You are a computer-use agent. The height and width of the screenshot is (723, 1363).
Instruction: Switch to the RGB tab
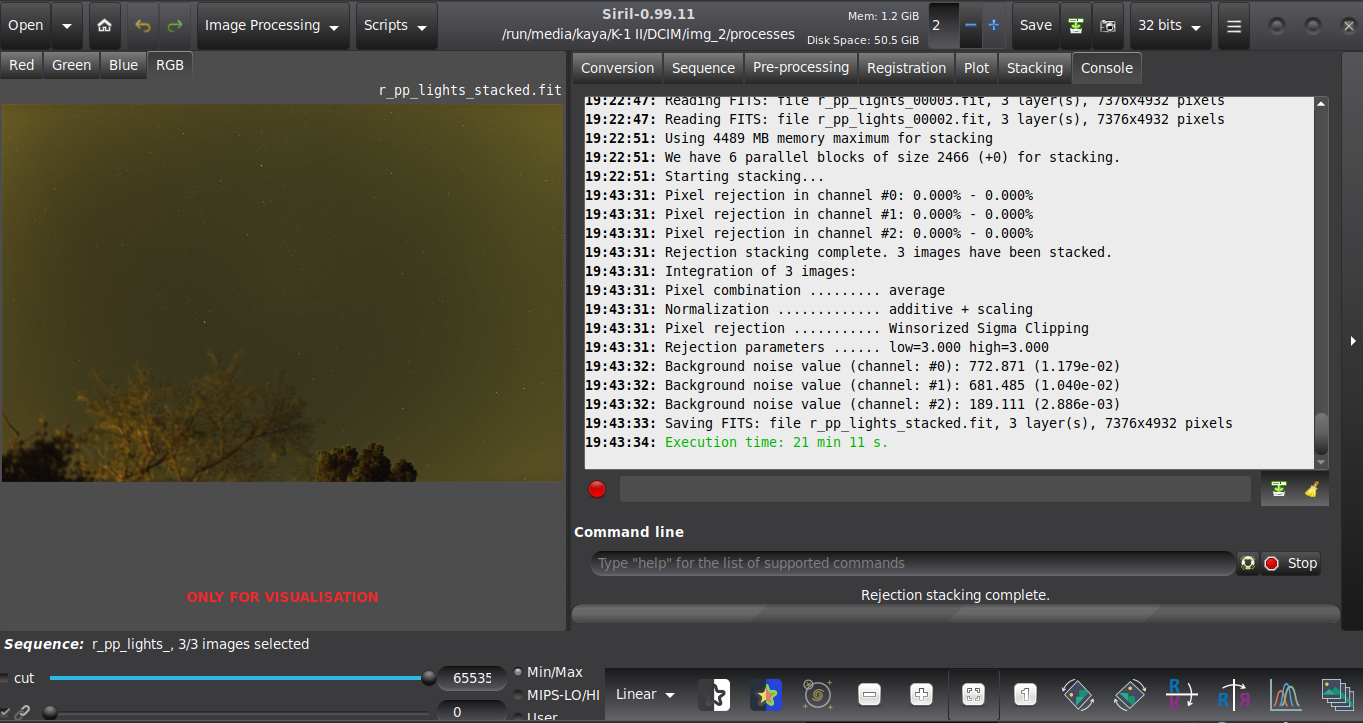(x=170, y=65)
